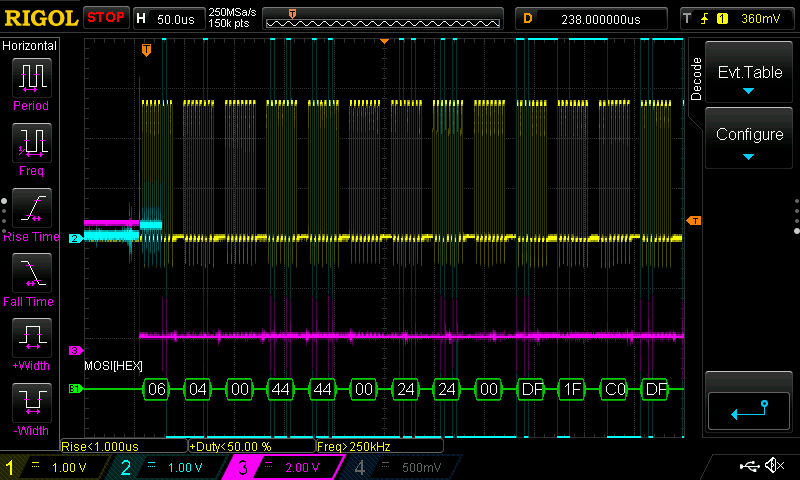The height and width of the screenshot is (480, 800).
Task: Select the +Width measurement icon
Action: coord(32,338)
